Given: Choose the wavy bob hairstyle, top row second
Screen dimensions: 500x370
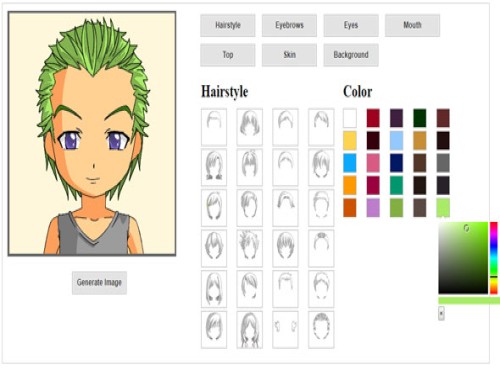Looking at the screenshot, I should (x=250, y=127).
